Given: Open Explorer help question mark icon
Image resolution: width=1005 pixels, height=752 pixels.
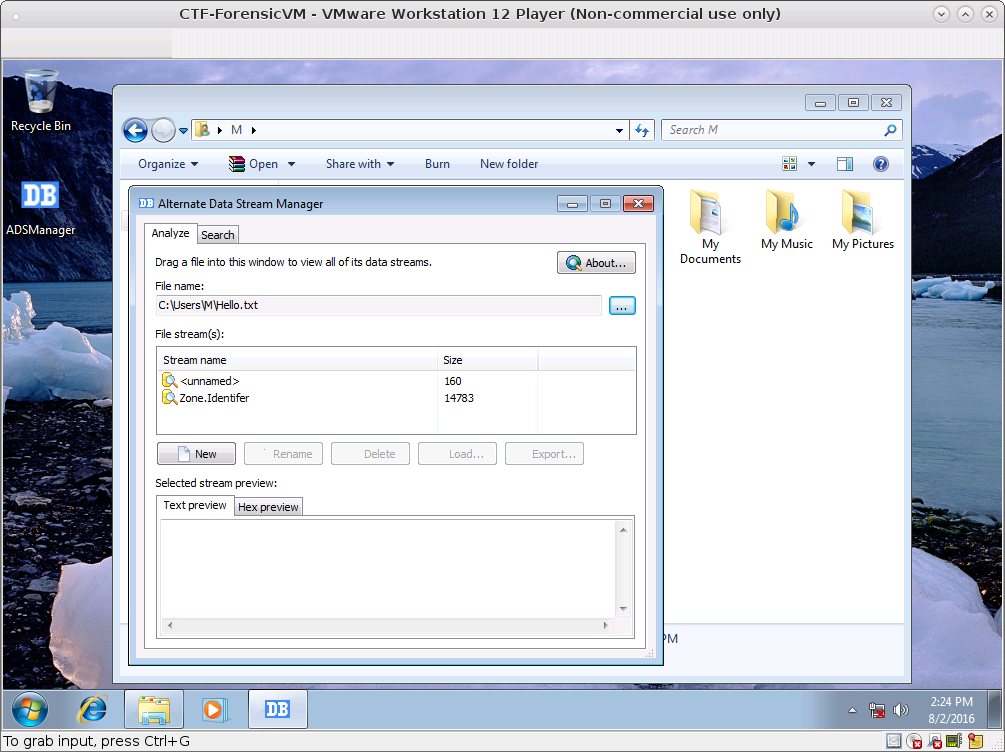Looking at the screenshot, I should click(x=881, y=164).
